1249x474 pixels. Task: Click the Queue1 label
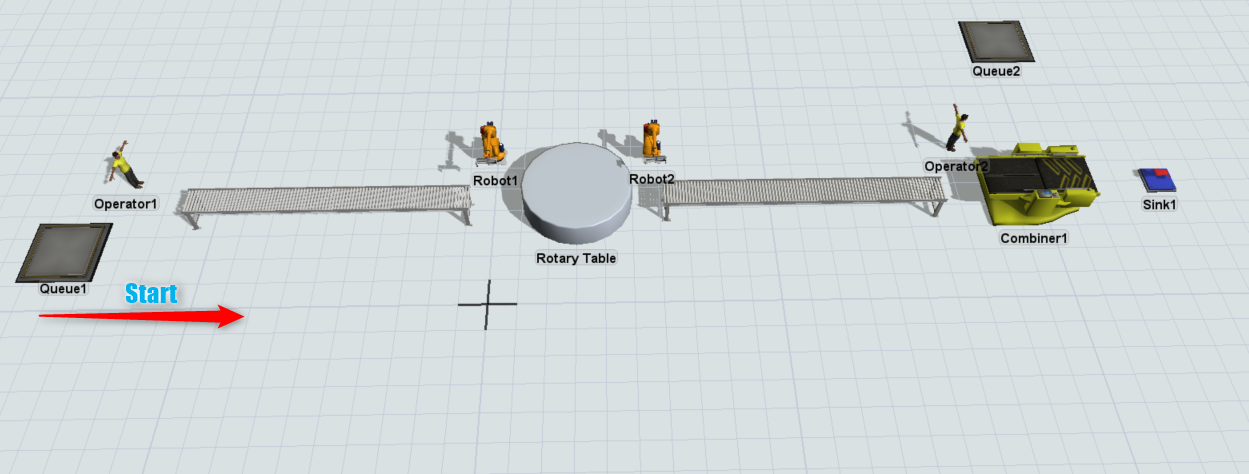click(x=63, y=288)
